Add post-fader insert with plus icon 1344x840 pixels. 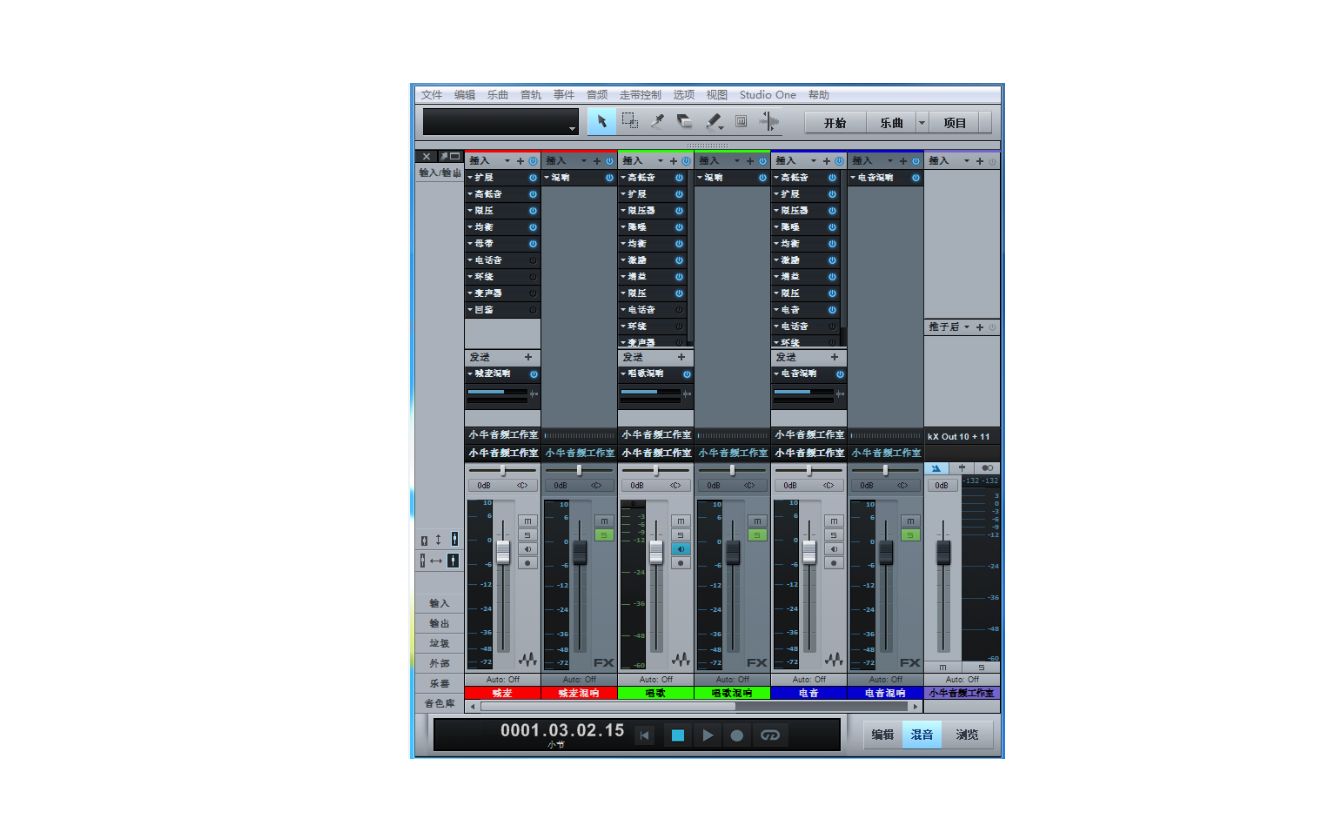pos(979,328)
